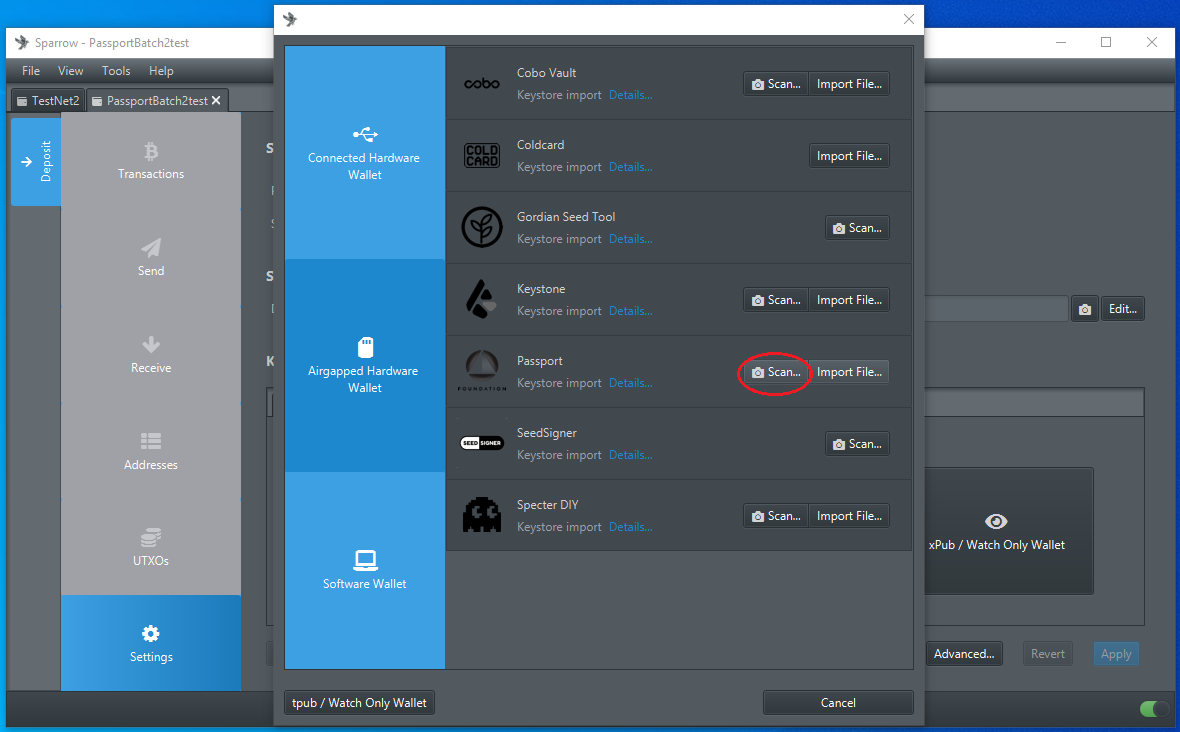Image resolution: width=1180 pixels, height=732 pixels.
Task: Open the File menu
Action: tap(31, 71)
